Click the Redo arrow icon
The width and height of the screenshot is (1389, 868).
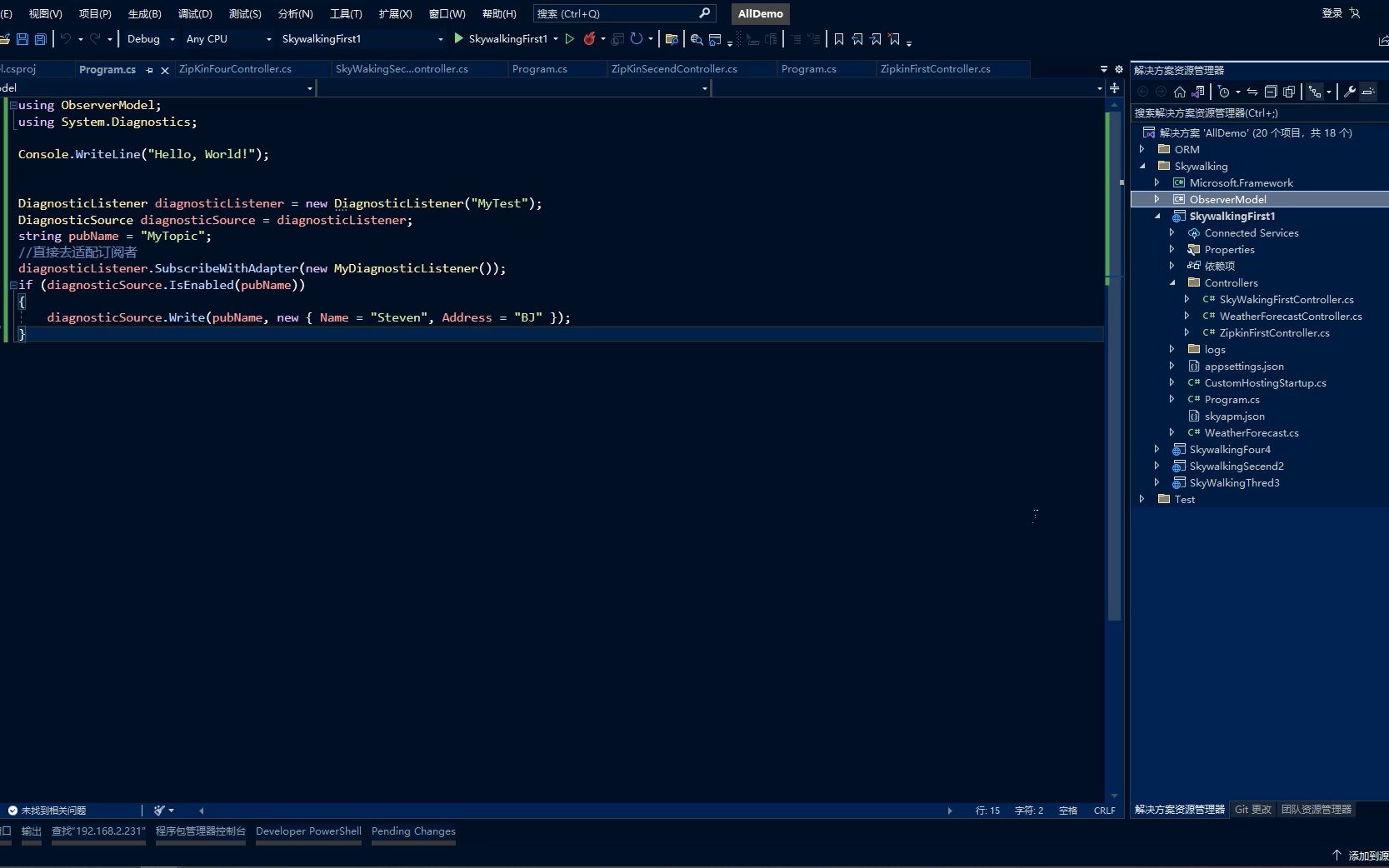pos(95,39)
